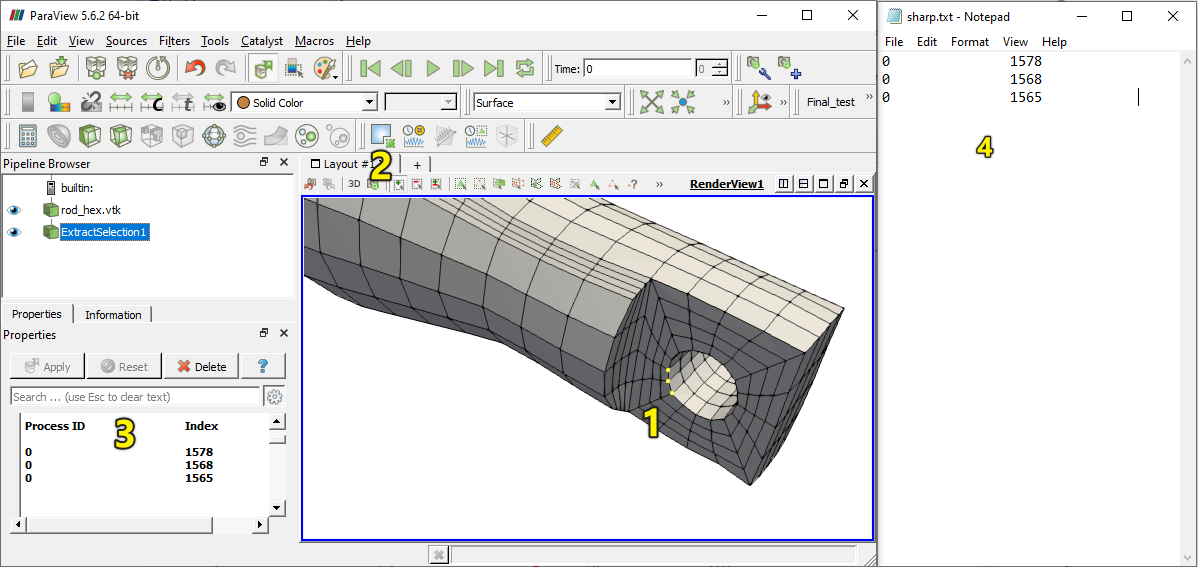Click the Final_test macro button
This screenshot has width=1198, height=567.
(x=830, y=102)
